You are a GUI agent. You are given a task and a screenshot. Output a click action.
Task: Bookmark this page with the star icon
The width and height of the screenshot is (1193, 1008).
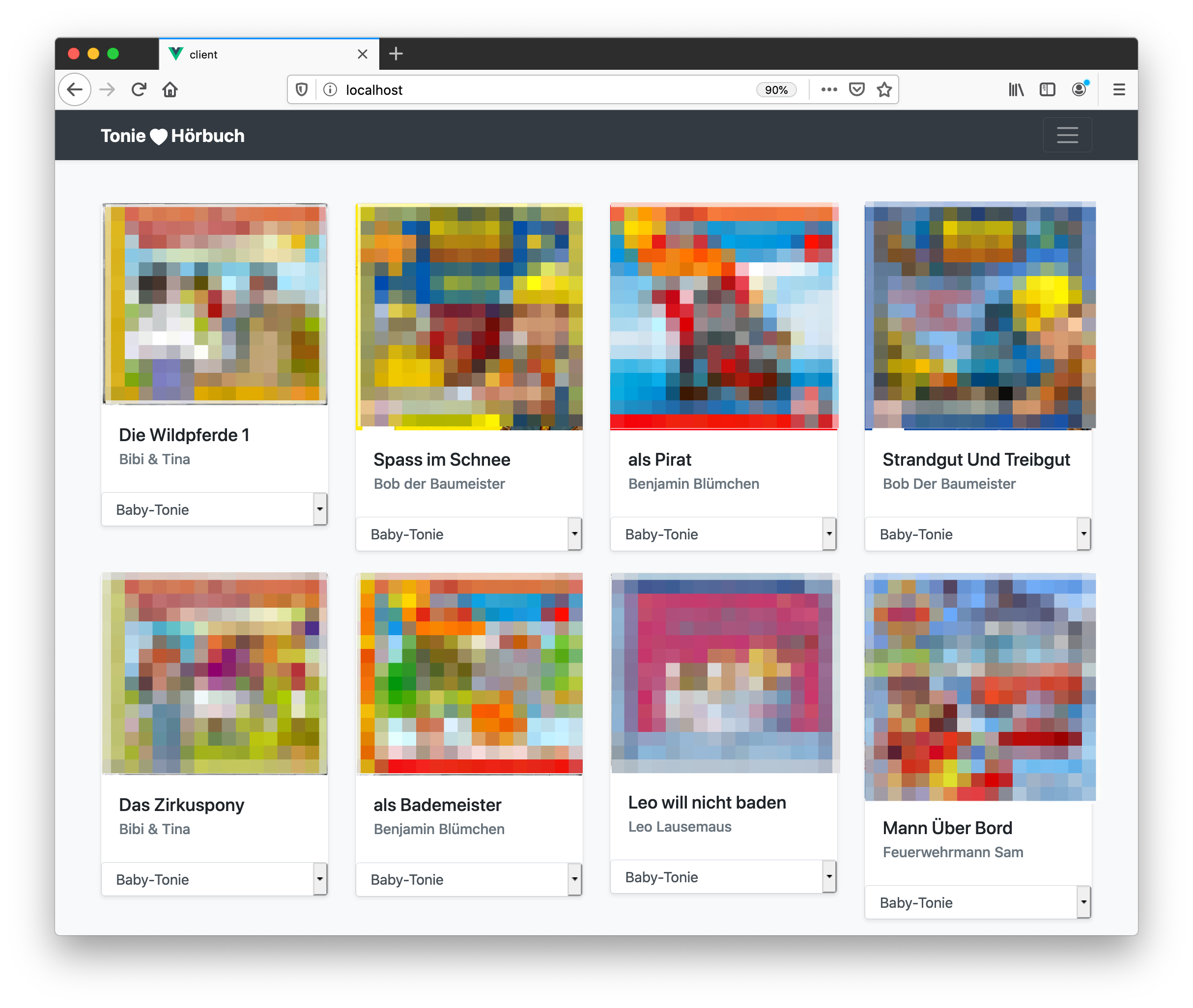(884, 90)
